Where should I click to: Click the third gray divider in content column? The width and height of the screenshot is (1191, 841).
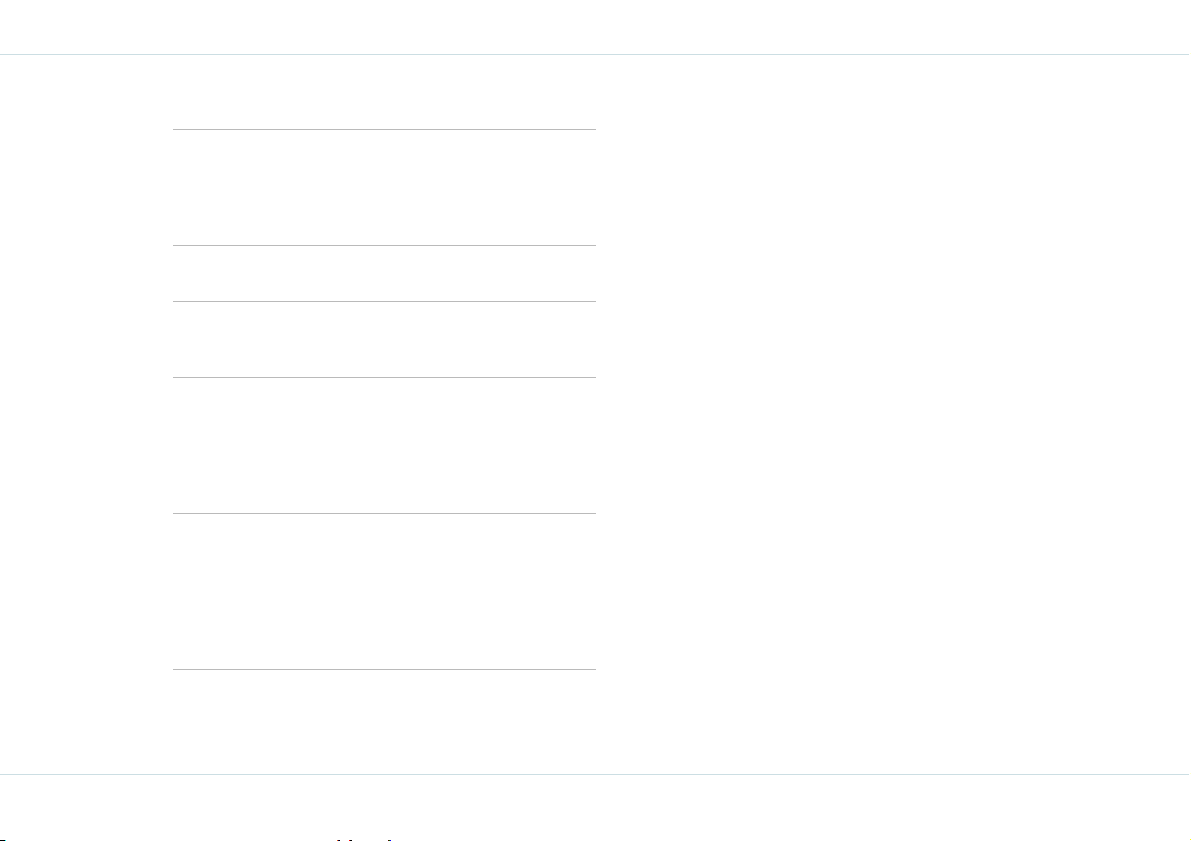pyautogui.click(x=384, y=302)
